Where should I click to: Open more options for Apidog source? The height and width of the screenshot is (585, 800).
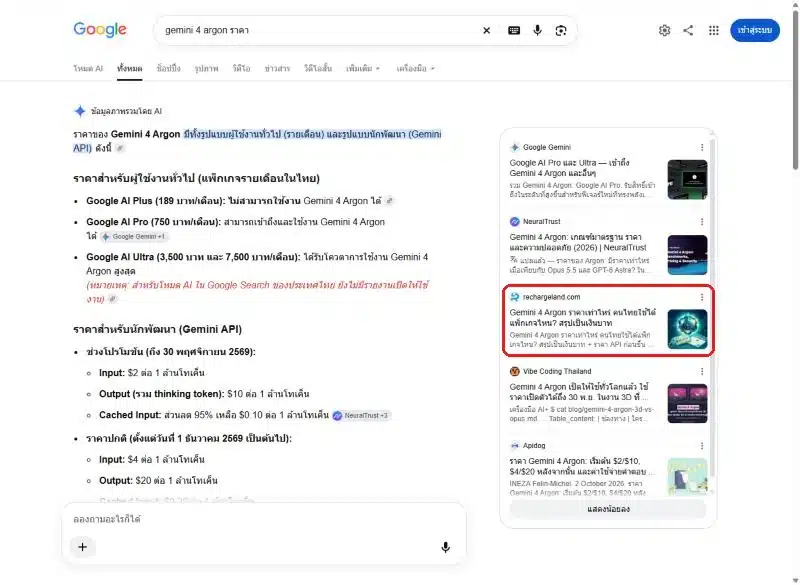pos(702,446)
